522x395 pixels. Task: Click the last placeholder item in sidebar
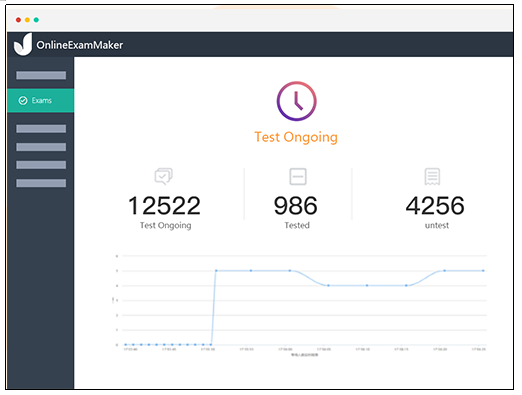(x=41, y=183)
